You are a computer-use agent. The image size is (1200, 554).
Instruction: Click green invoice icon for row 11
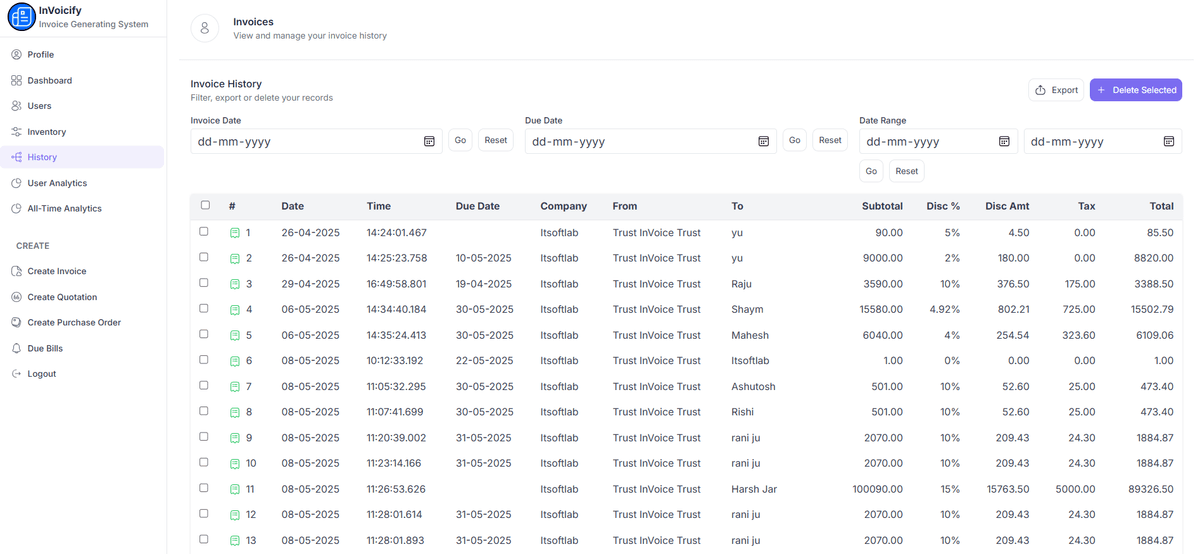tap(235, 490)
